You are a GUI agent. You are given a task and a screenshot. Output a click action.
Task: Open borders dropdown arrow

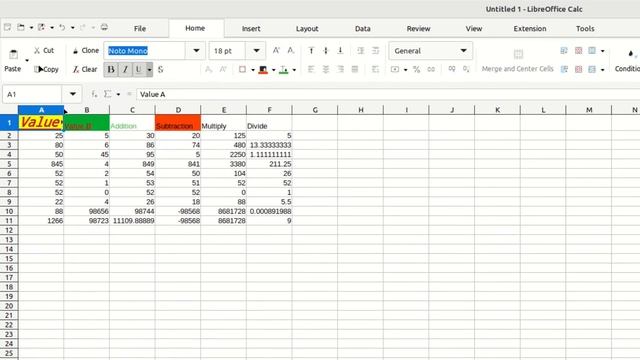[x=253, y=70]
